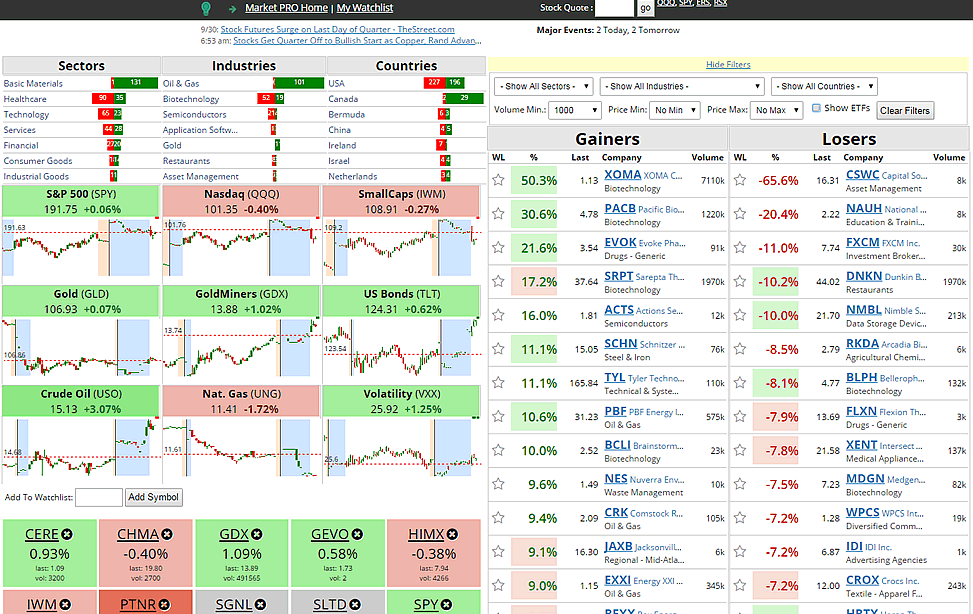Remove PTNR from the watchlist tiles

pyautogui.click(x=164, y=605)
